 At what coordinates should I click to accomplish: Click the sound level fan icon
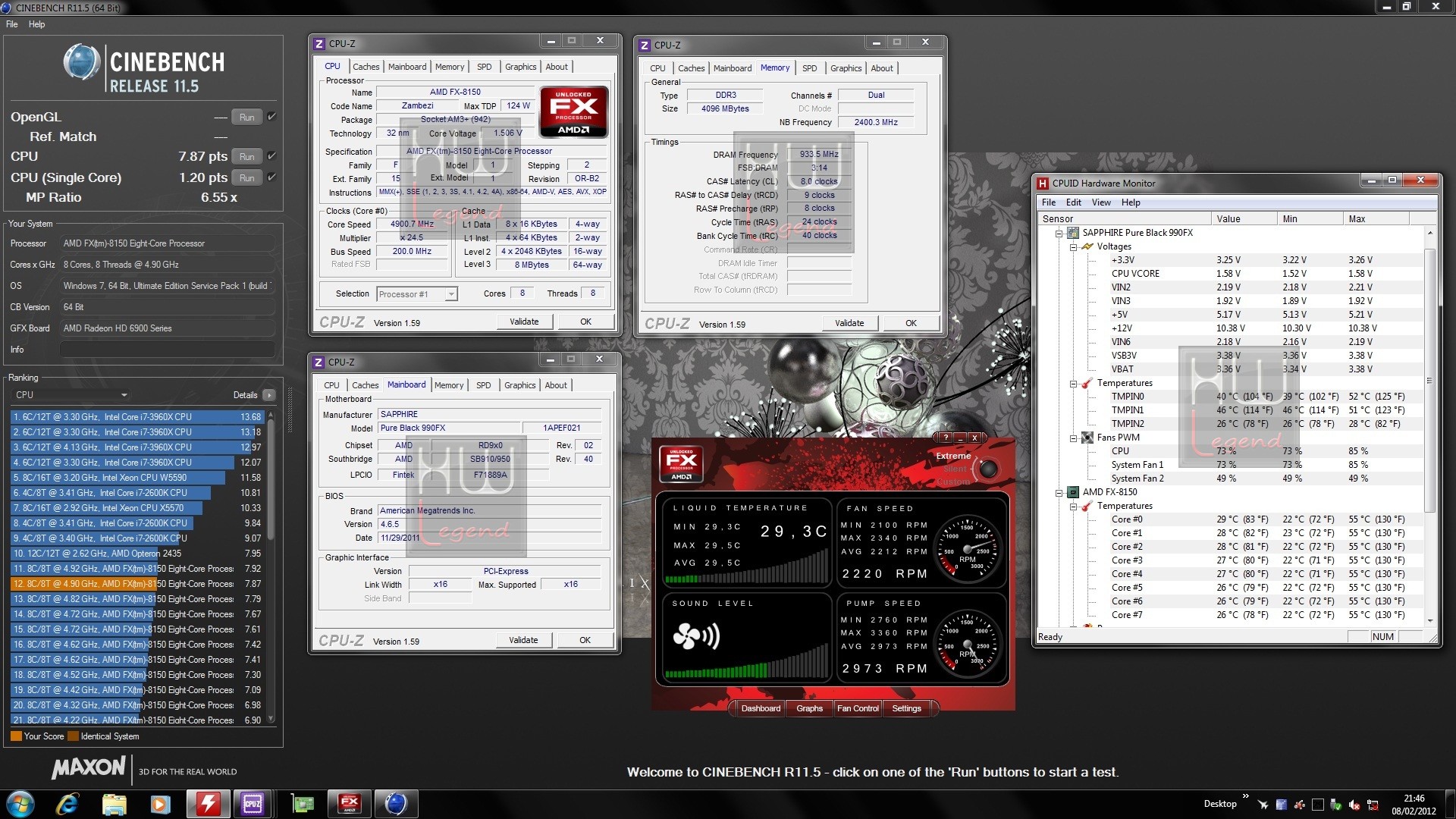pos(696,636)
